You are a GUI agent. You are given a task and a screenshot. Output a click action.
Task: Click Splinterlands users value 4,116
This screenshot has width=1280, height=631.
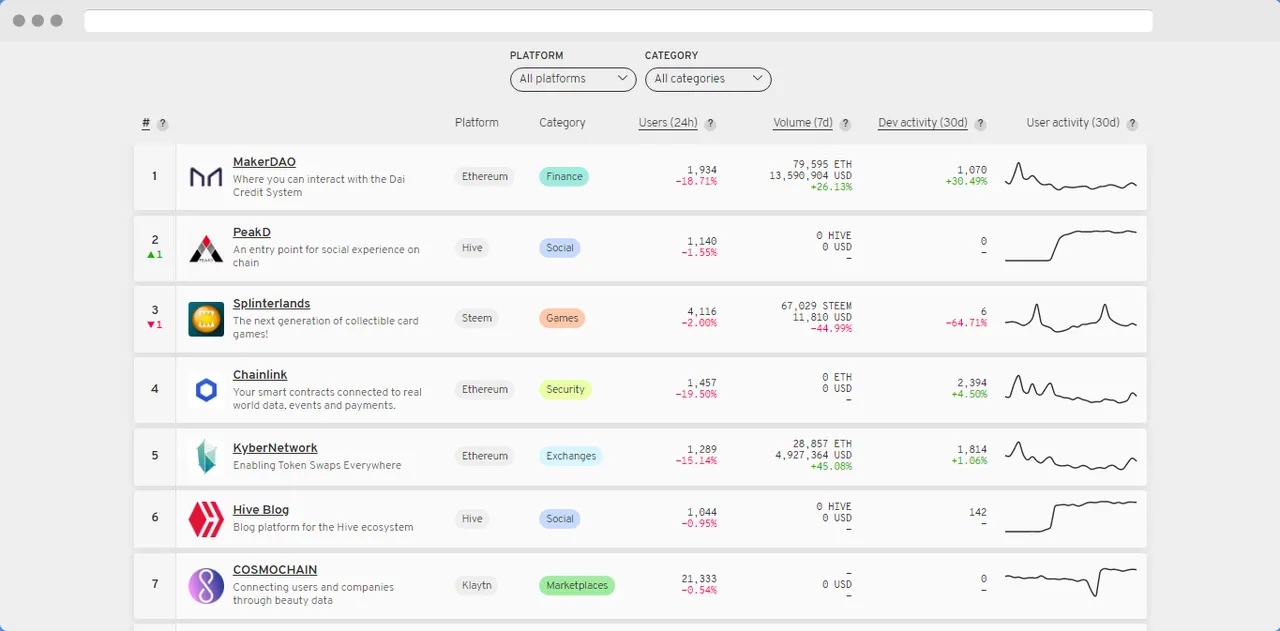[702, 312]
